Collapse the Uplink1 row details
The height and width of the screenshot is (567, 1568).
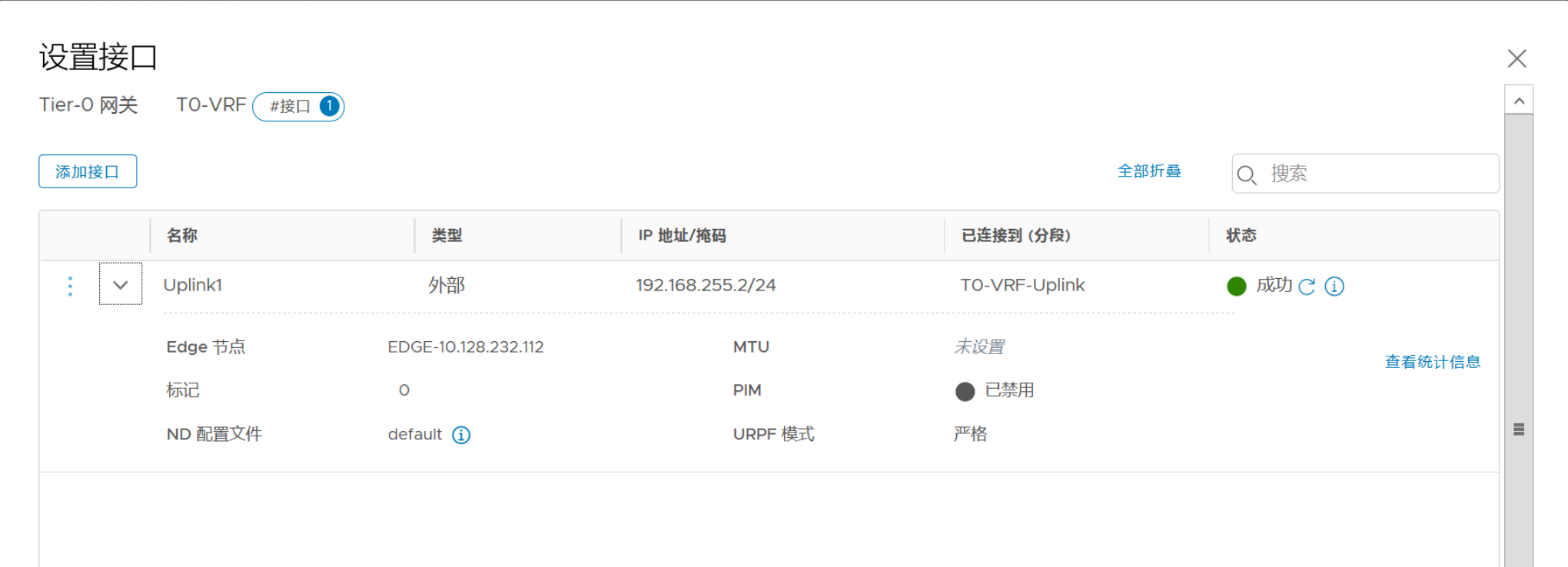tap(121, 284)
